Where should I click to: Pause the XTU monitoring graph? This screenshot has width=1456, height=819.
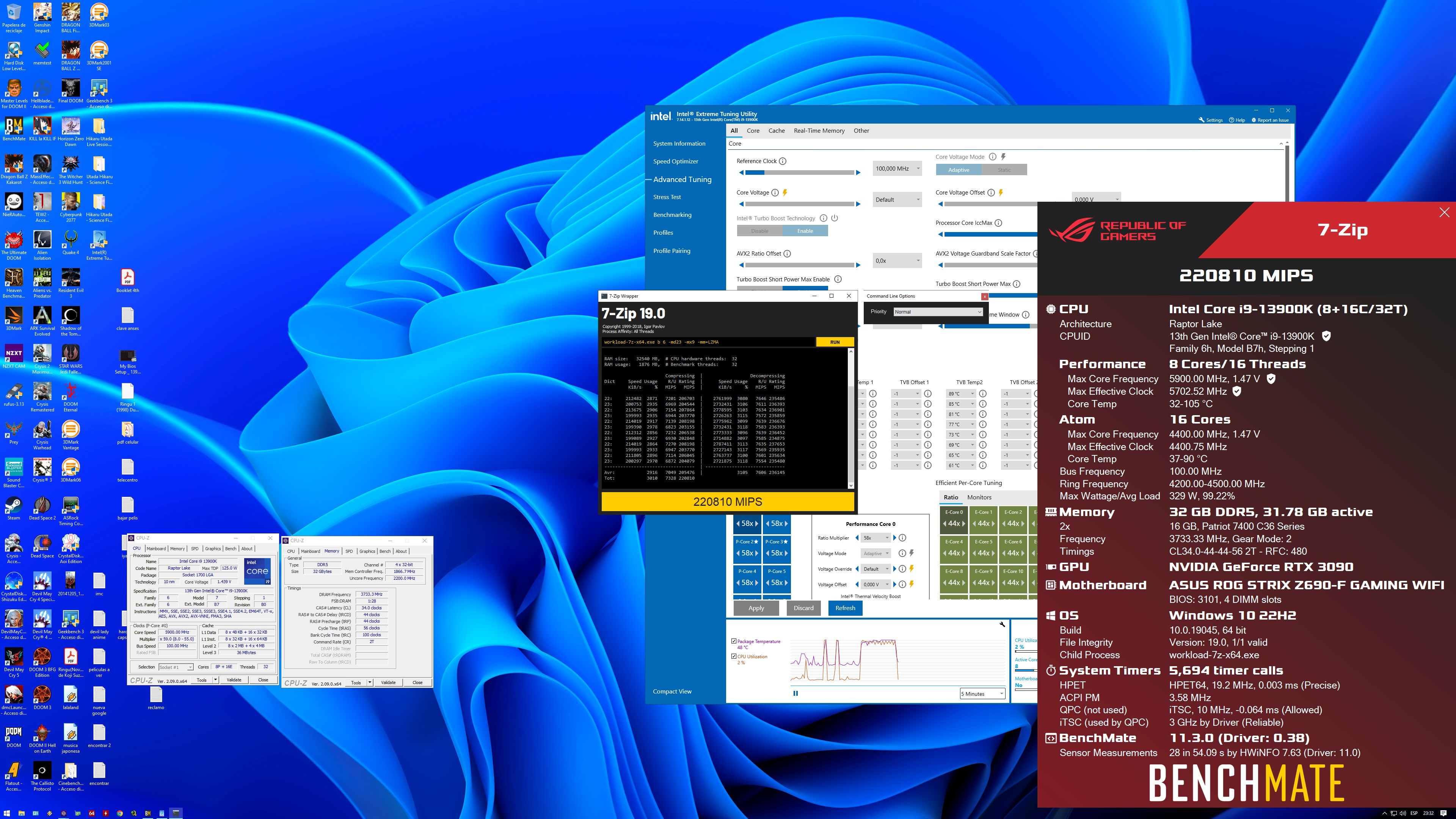tap(796, 693)
